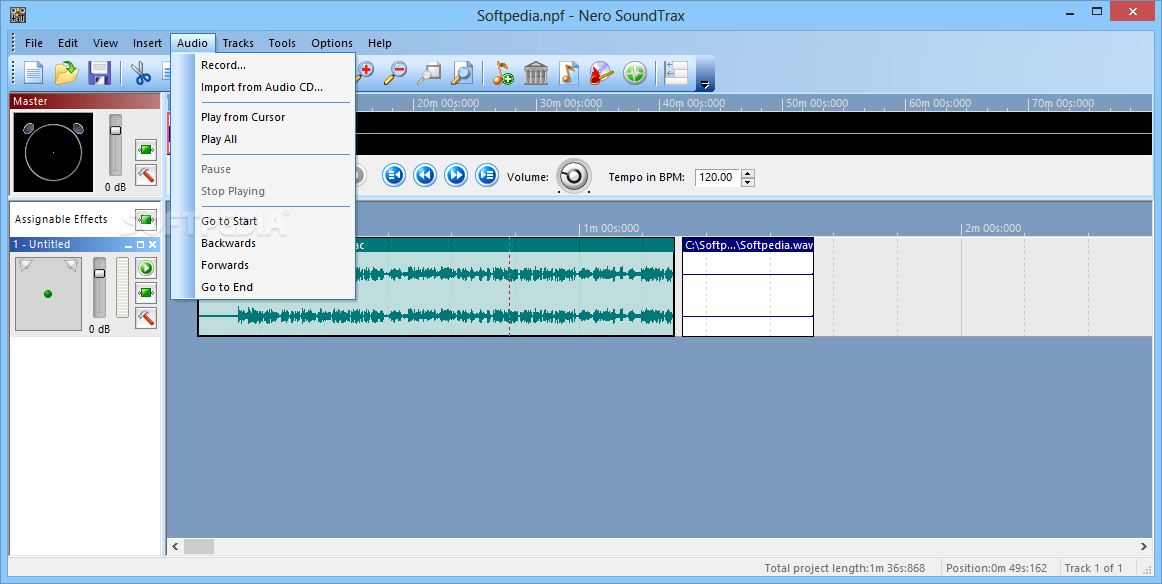Click track 1 volume fader handle
1162x584 pixels.
(99, 273)
